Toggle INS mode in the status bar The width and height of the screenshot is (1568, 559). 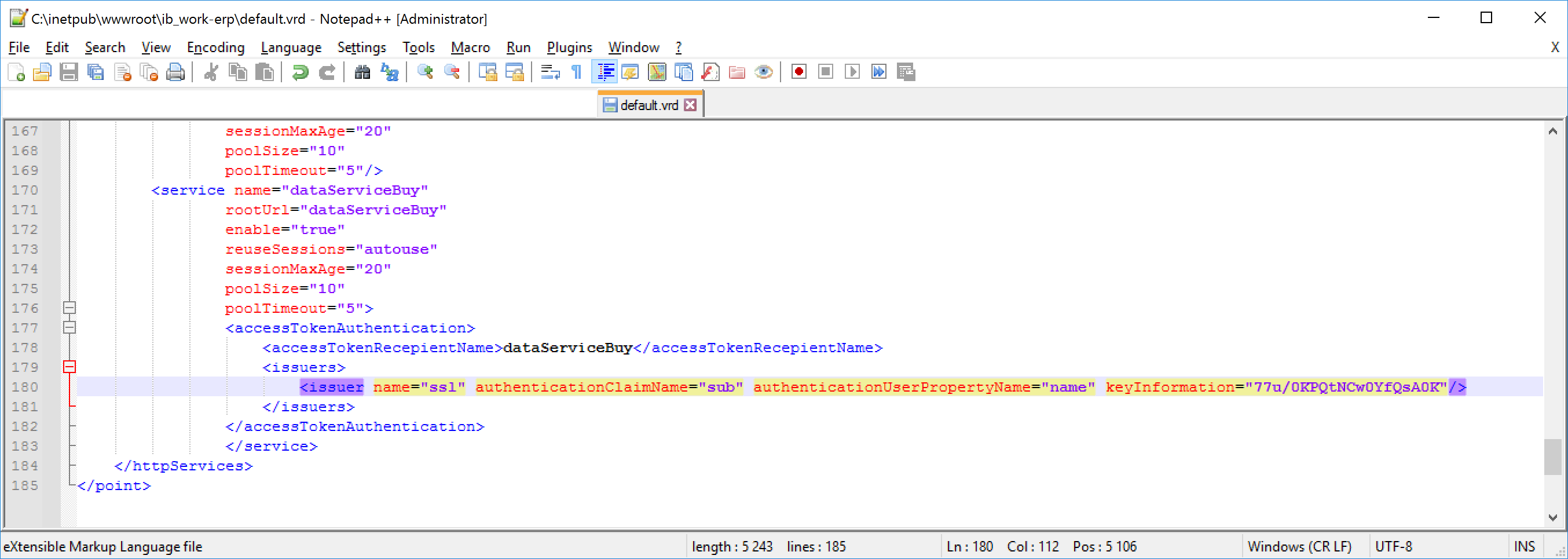click(x=1524, y=546)
